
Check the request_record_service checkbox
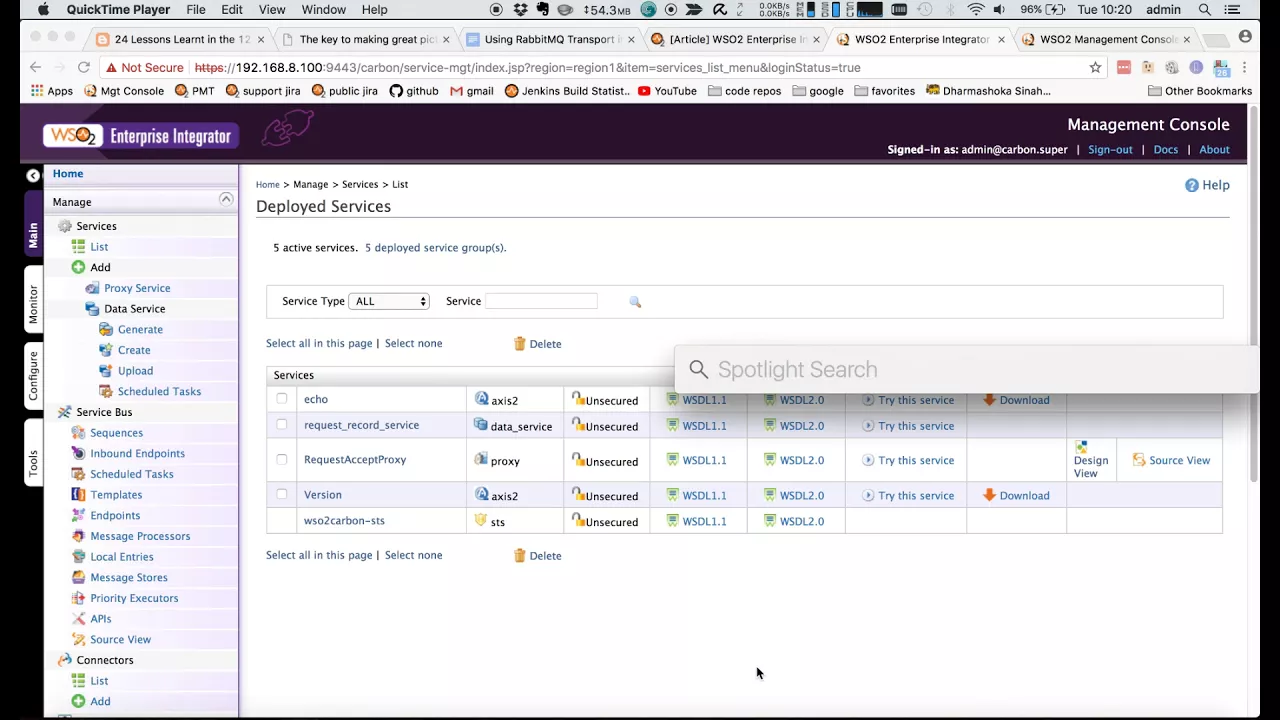282,425
